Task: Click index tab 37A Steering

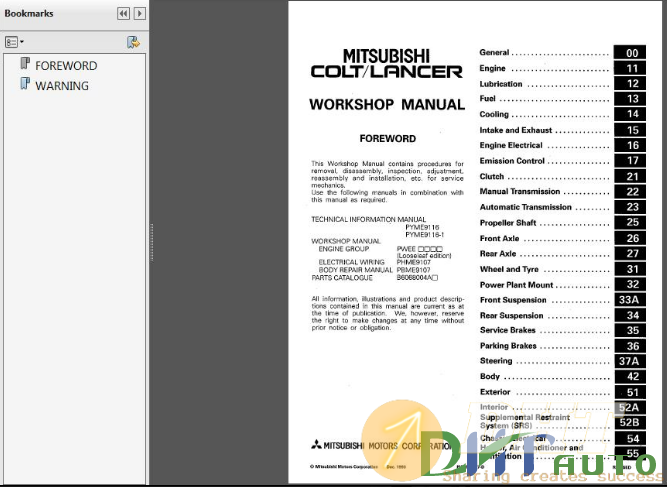Action: pos(630,361)
